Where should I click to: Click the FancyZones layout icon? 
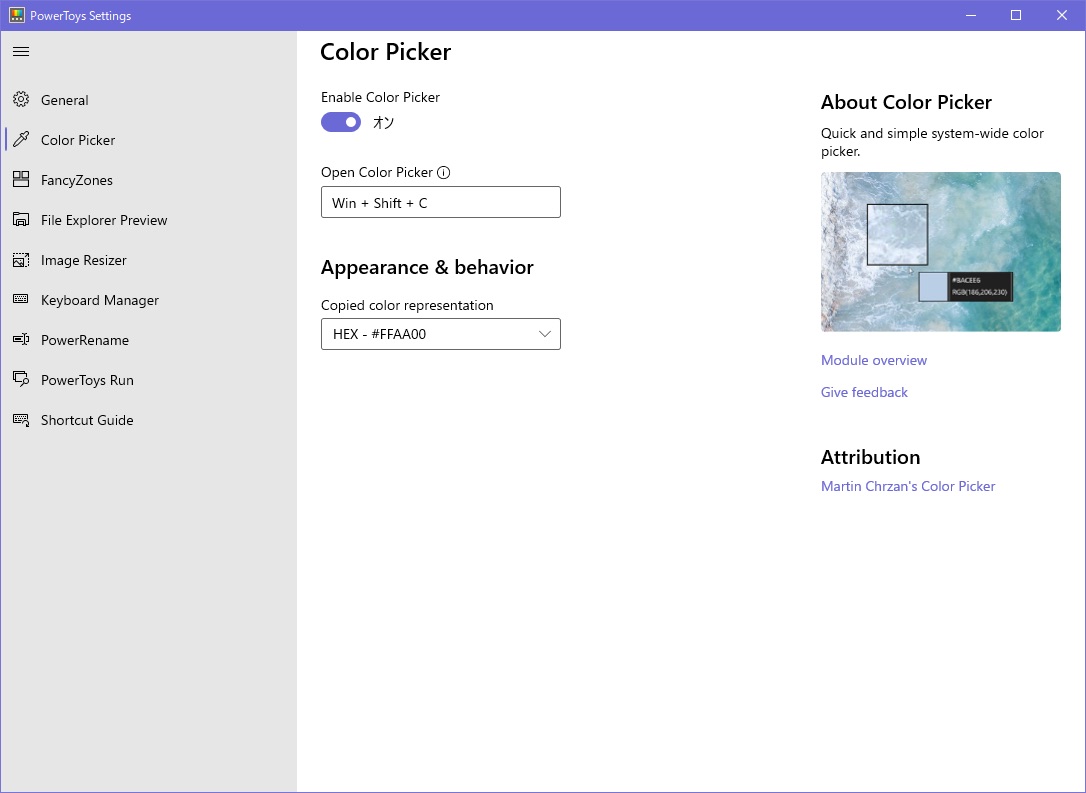[21, 180]
